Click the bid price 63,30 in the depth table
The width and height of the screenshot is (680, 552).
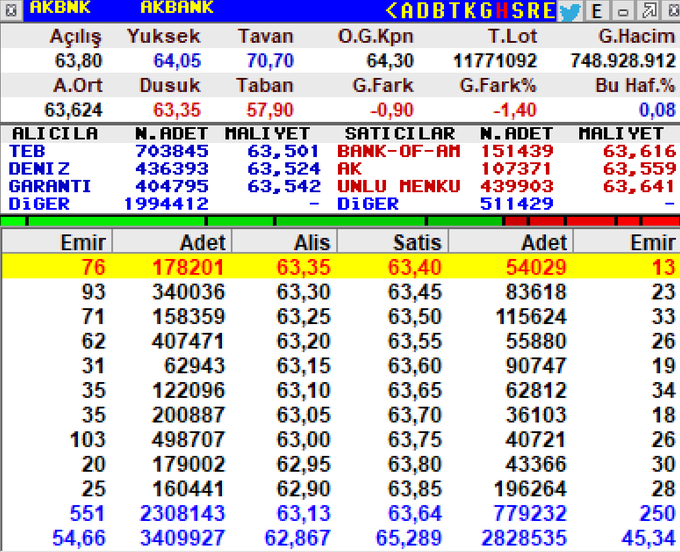coord(304,292)
